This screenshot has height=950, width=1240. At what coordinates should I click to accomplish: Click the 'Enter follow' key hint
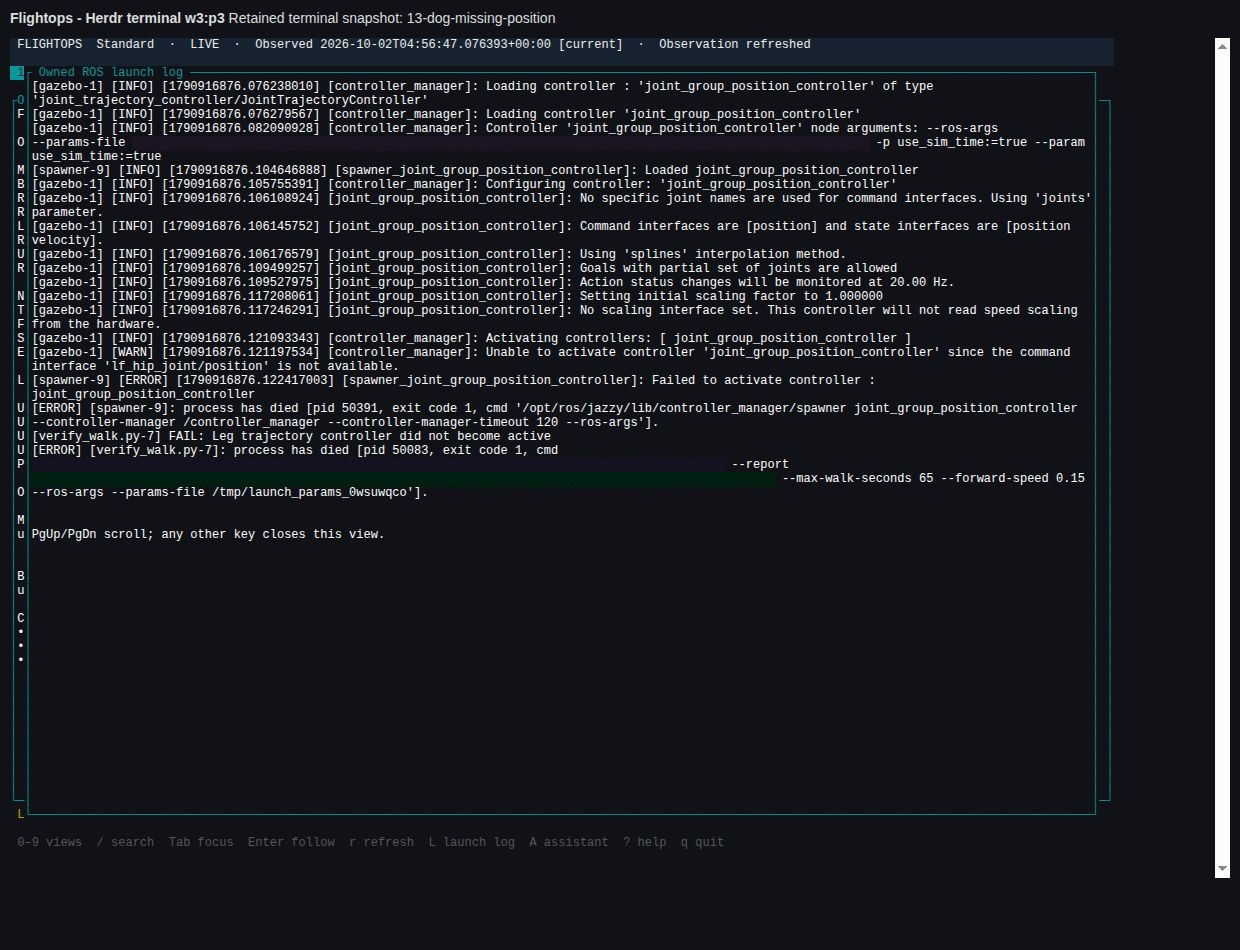coord(292,842)
